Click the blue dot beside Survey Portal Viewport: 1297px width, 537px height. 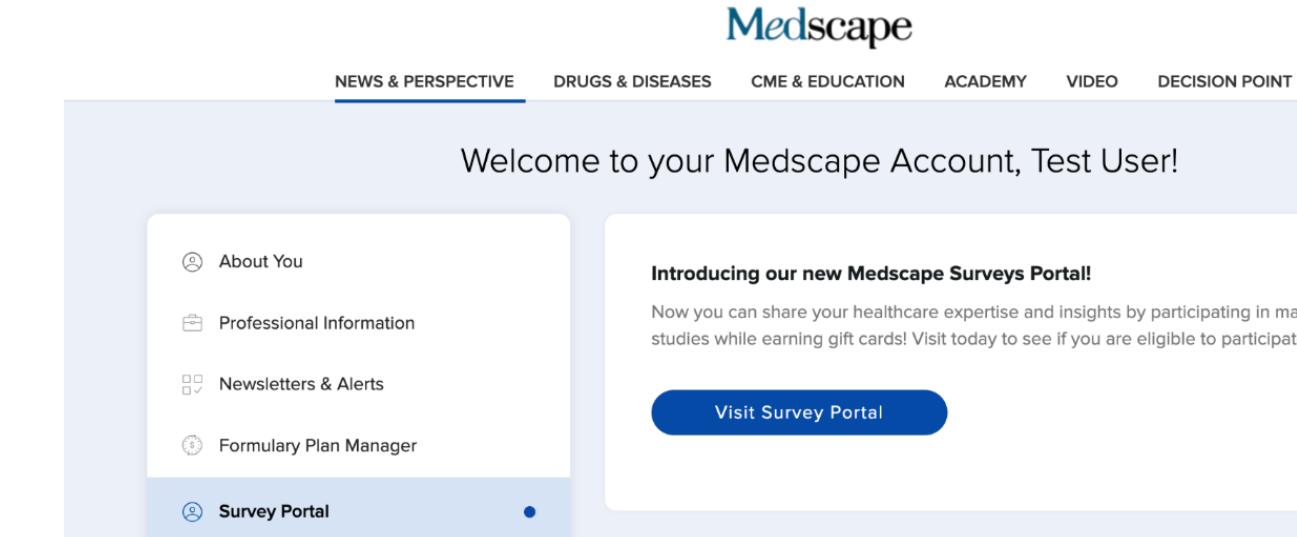529,512
